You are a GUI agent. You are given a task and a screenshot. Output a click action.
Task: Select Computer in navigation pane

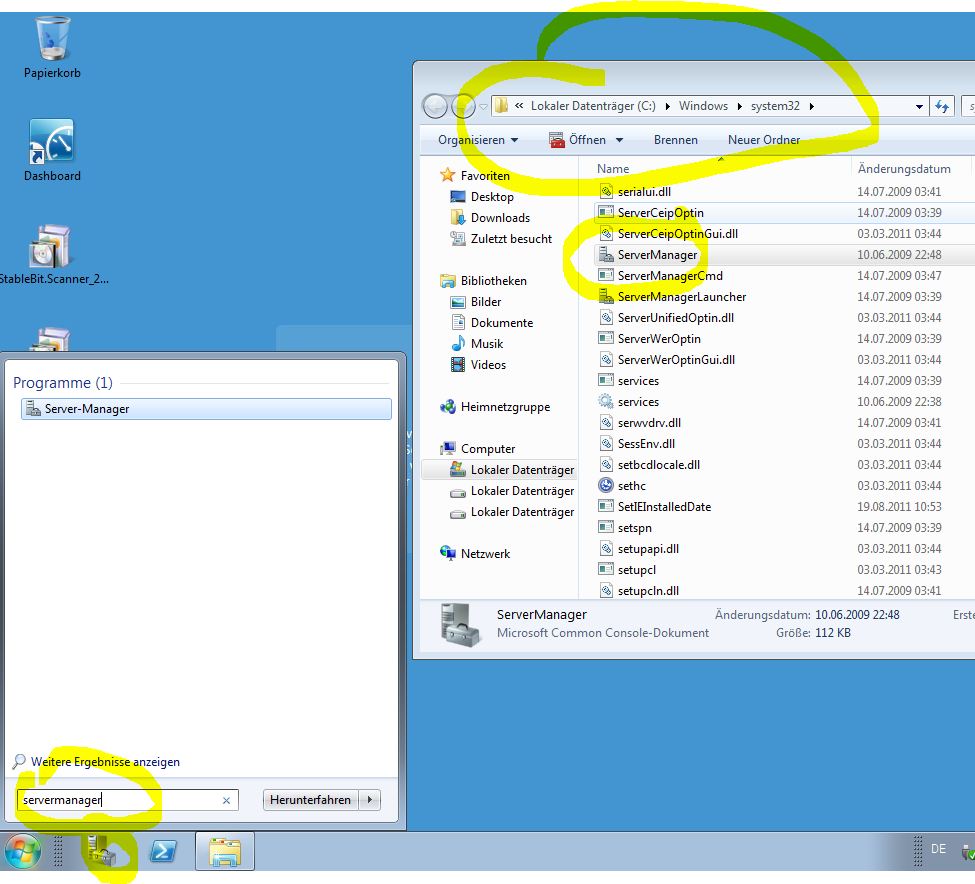tap(488, 448)
